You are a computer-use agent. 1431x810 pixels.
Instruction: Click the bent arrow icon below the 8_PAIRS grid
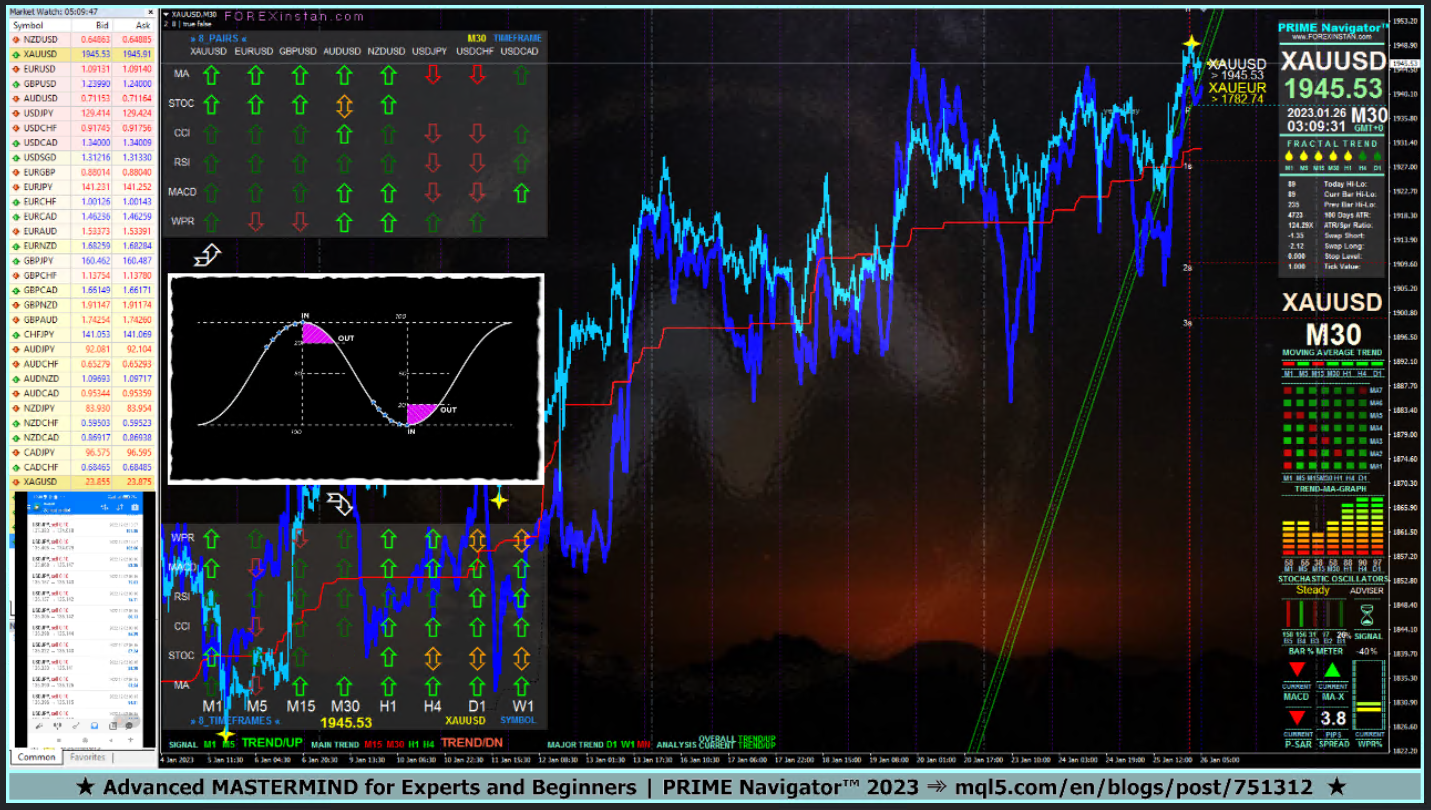coord(207,256)
